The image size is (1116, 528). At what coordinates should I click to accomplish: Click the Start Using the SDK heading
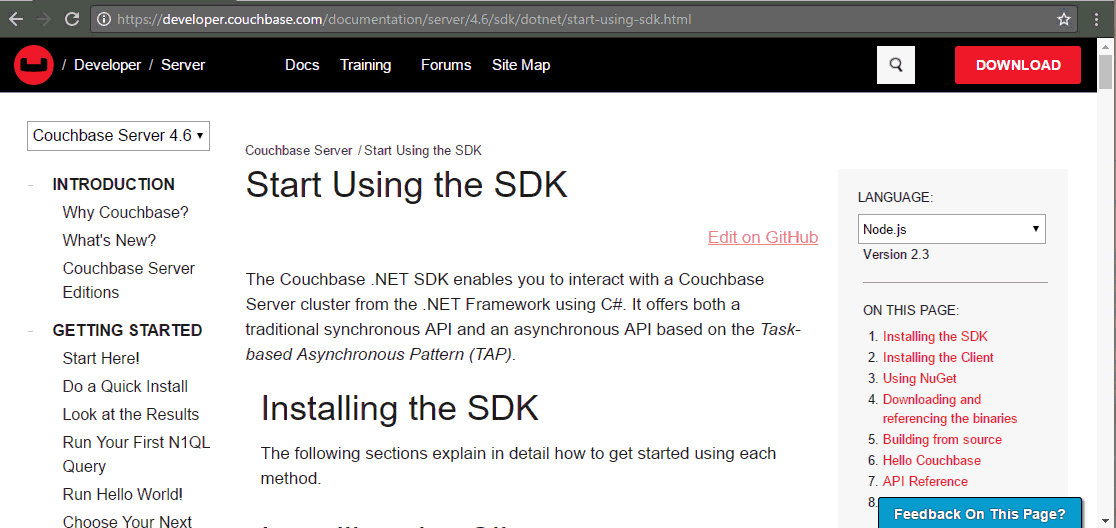click(x=406, y=186)
